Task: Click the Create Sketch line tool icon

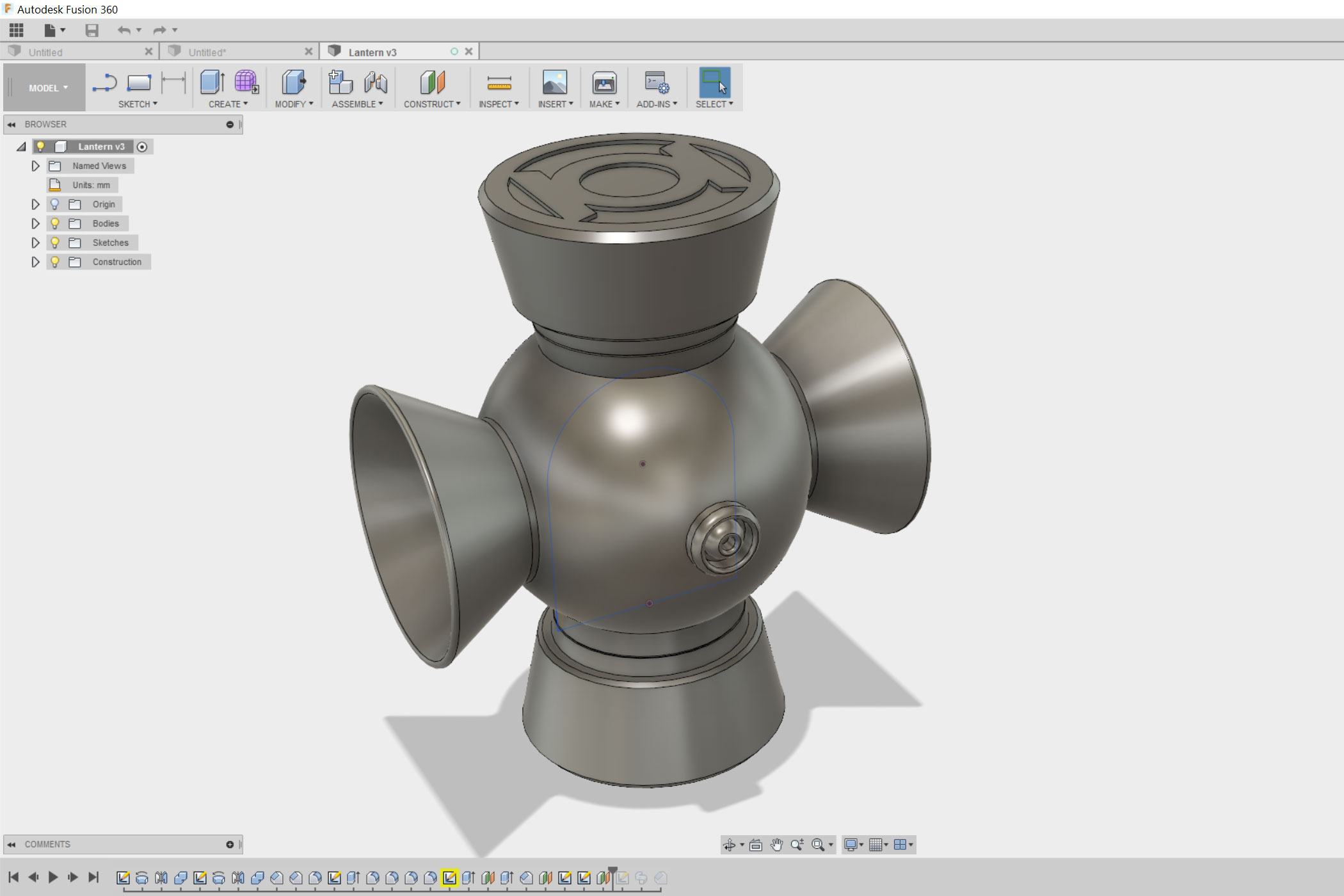Action: (104, 83)
